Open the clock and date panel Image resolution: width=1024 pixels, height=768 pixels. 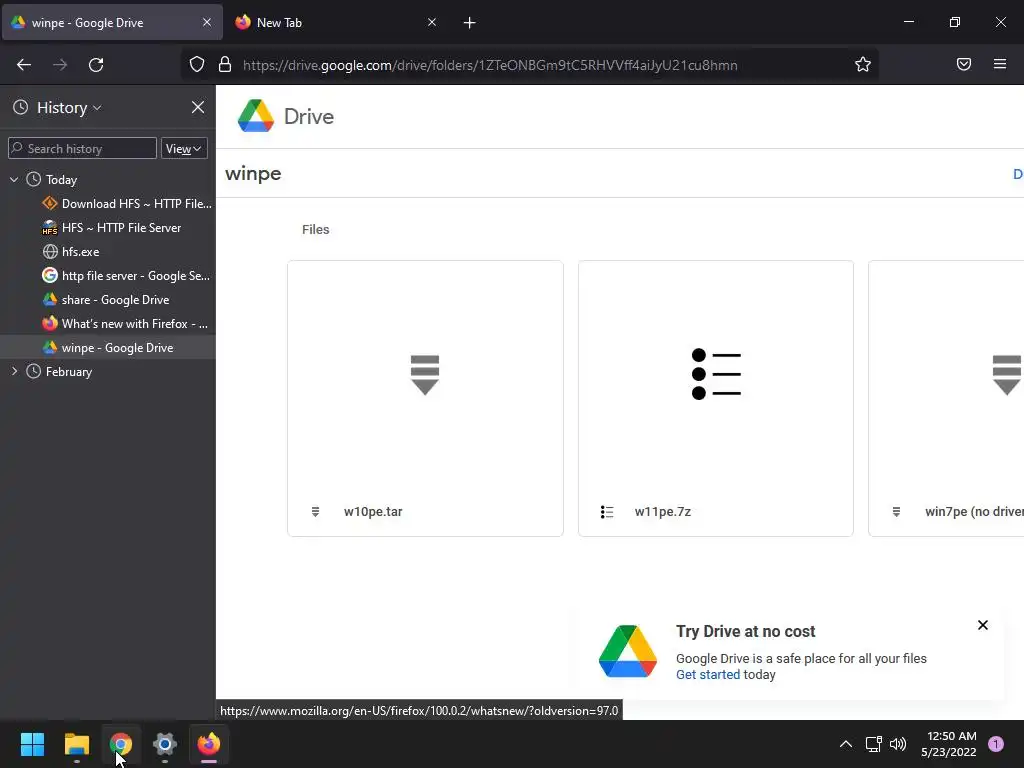(949, 744)
